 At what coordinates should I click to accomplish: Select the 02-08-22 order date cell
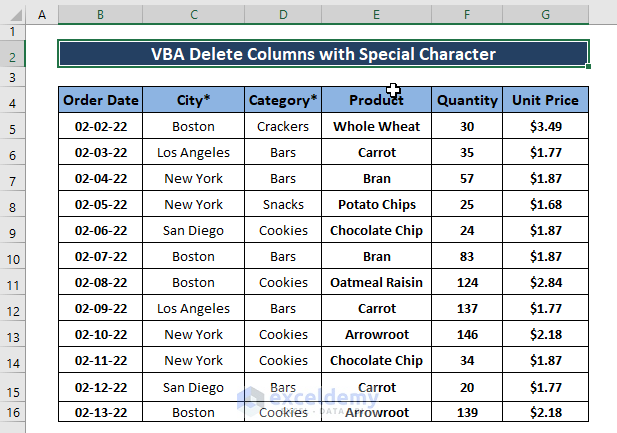[x=100, y=283]
